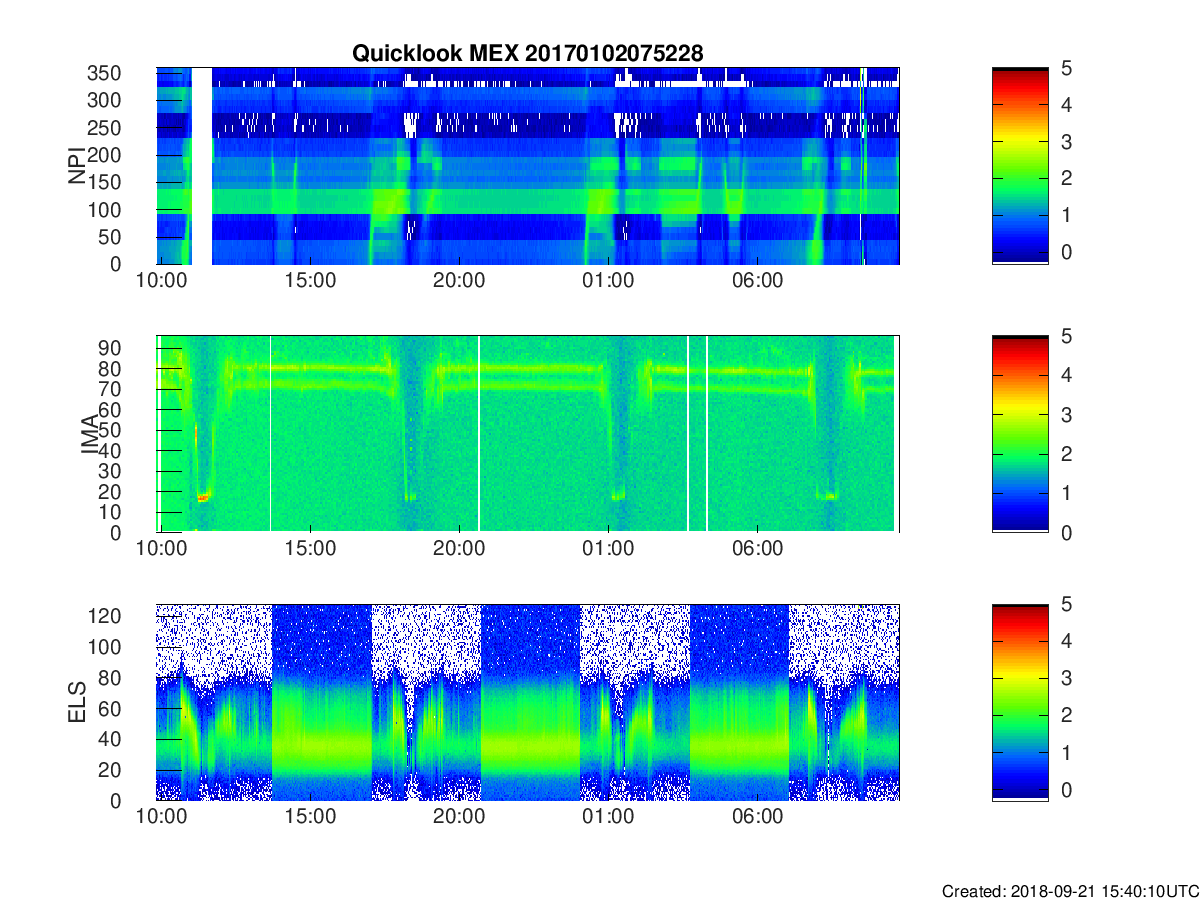Click the red hotspot in IMA panel
The height and width of the screenshot is (900, 1200).
click(x=203, y=496)
